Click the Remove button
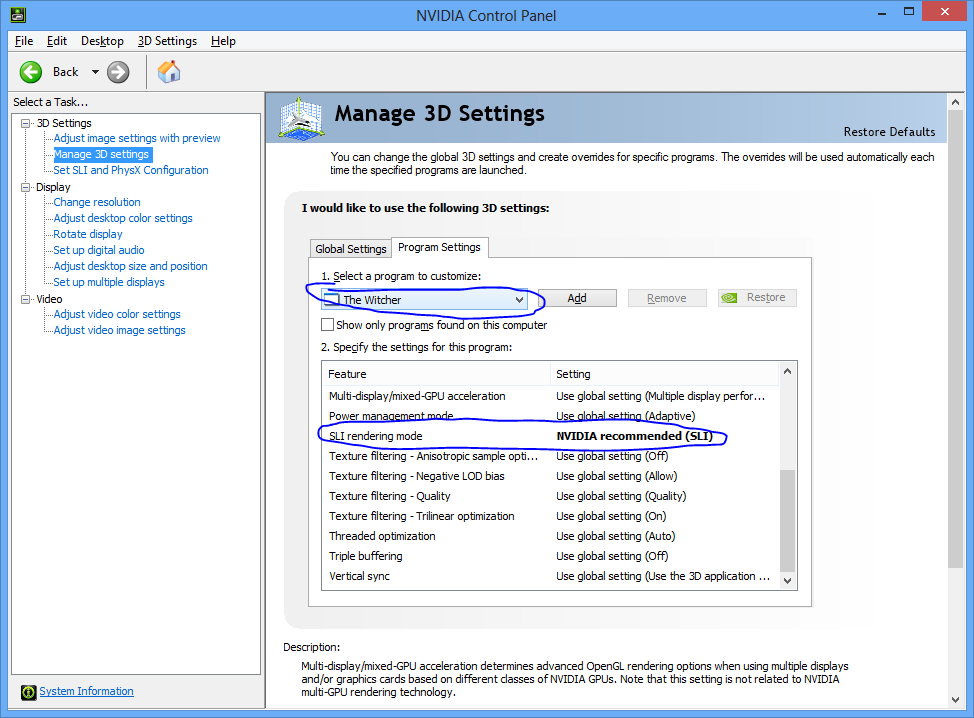Viewport: 974px width, 718px height. click(x=667, y=298)
